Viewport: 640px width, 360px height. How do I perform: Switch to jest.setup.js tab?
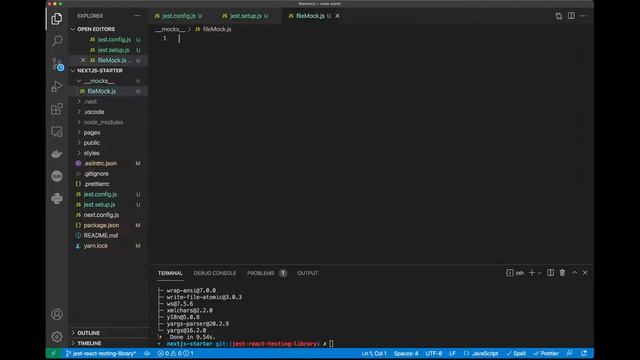(x=245, y=16)
